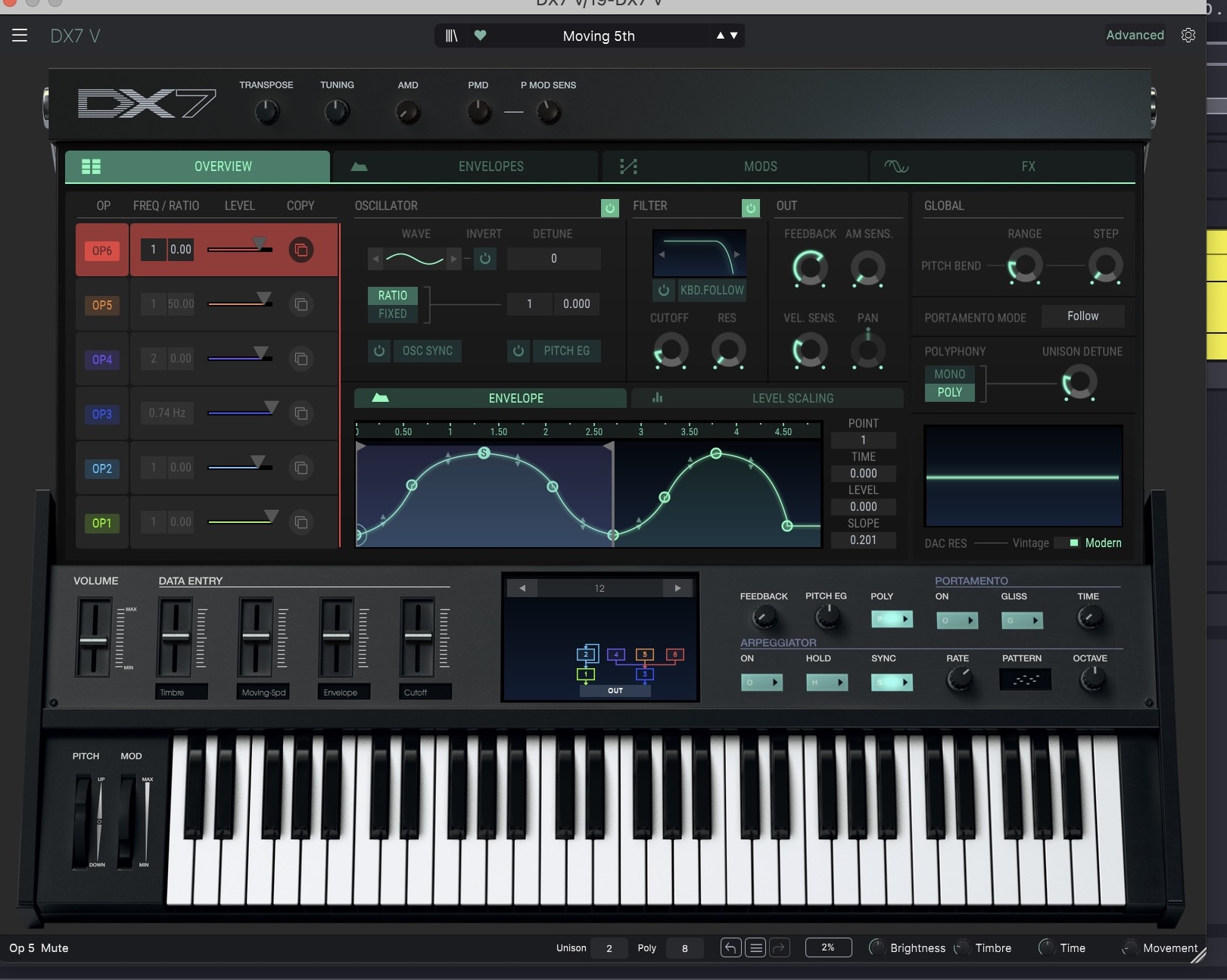Go to previous algorithm in display
This screenshot has height=980, width=1227.
(522, 588)
